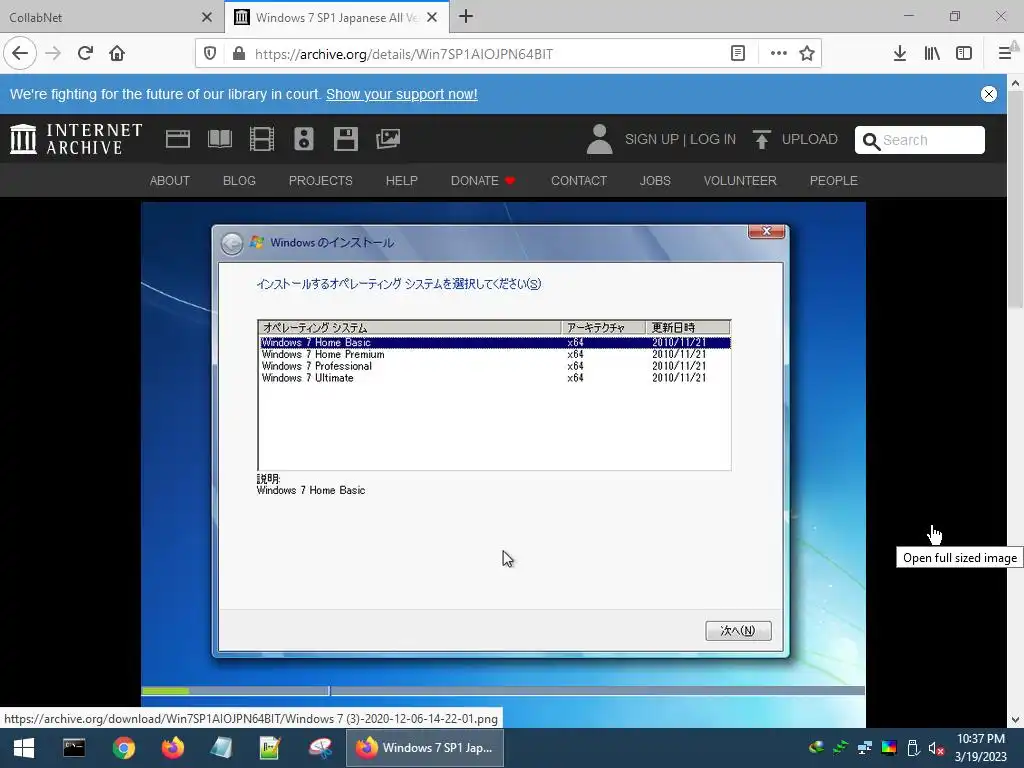Open the Web archive icon

(x=178, y=139)
